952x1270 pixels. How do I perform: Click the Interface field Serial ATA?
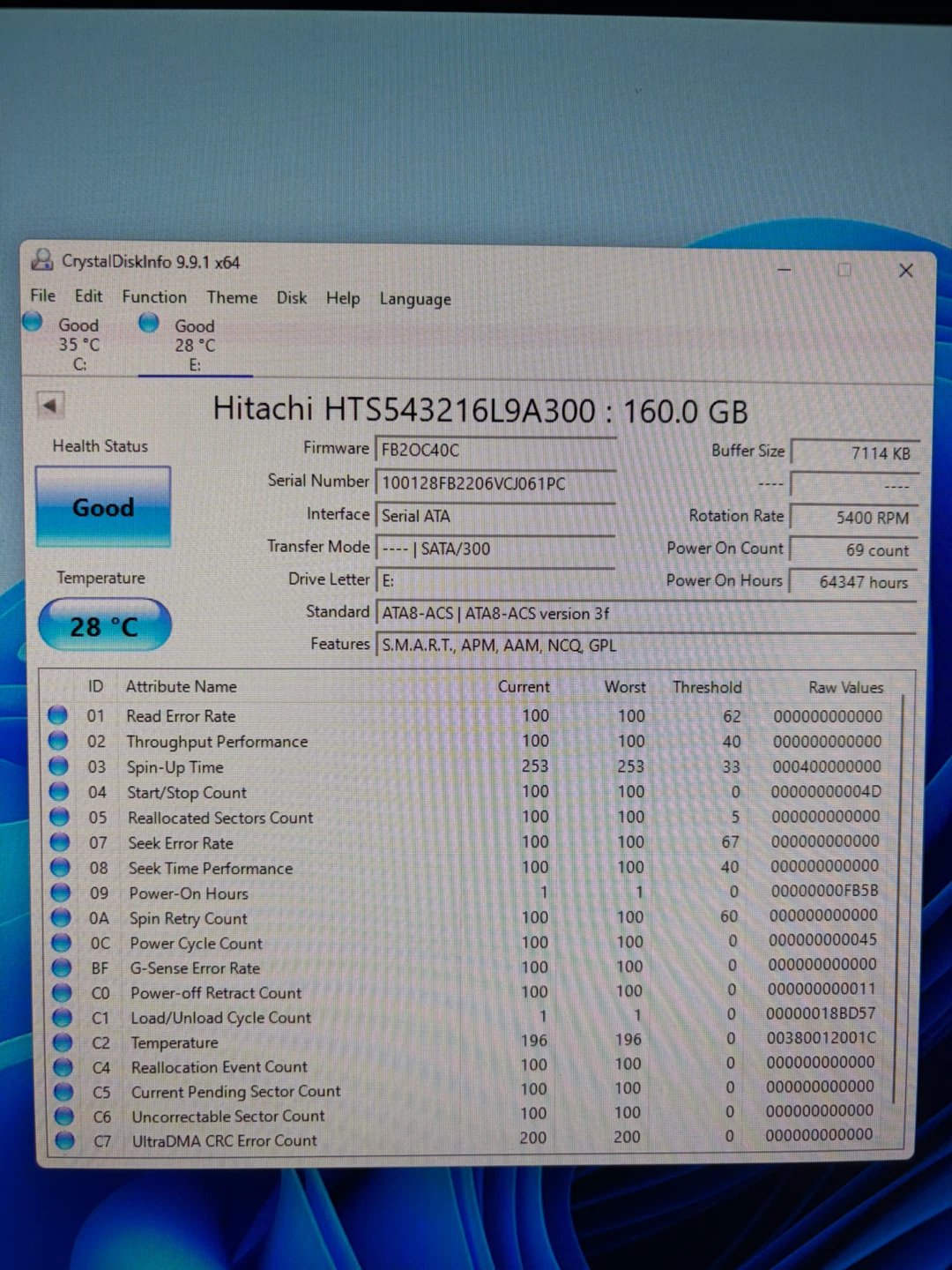495,516
